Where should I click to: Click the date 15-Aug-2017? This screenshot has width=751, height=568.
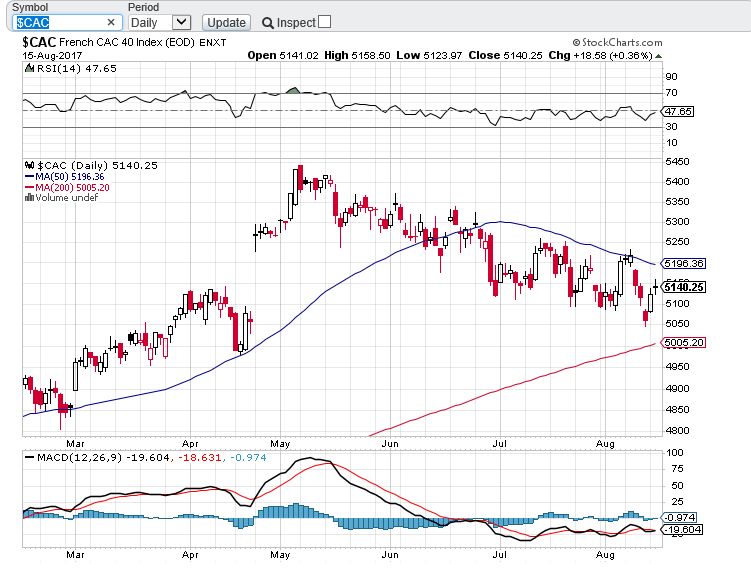(52, 56)
